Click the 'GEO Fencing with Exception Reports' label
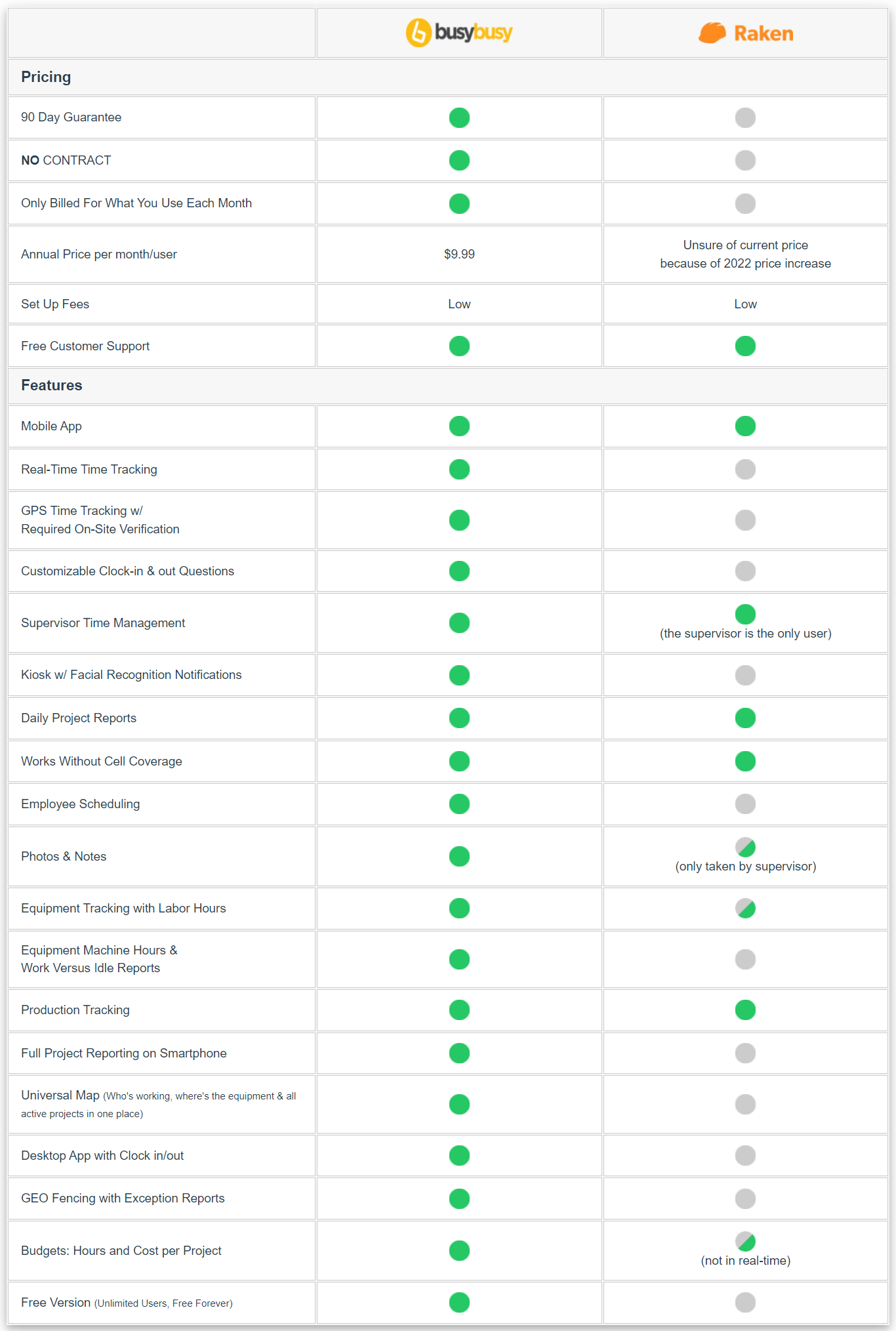Screen dimensions: 896x1331 tap(123, 1198)
